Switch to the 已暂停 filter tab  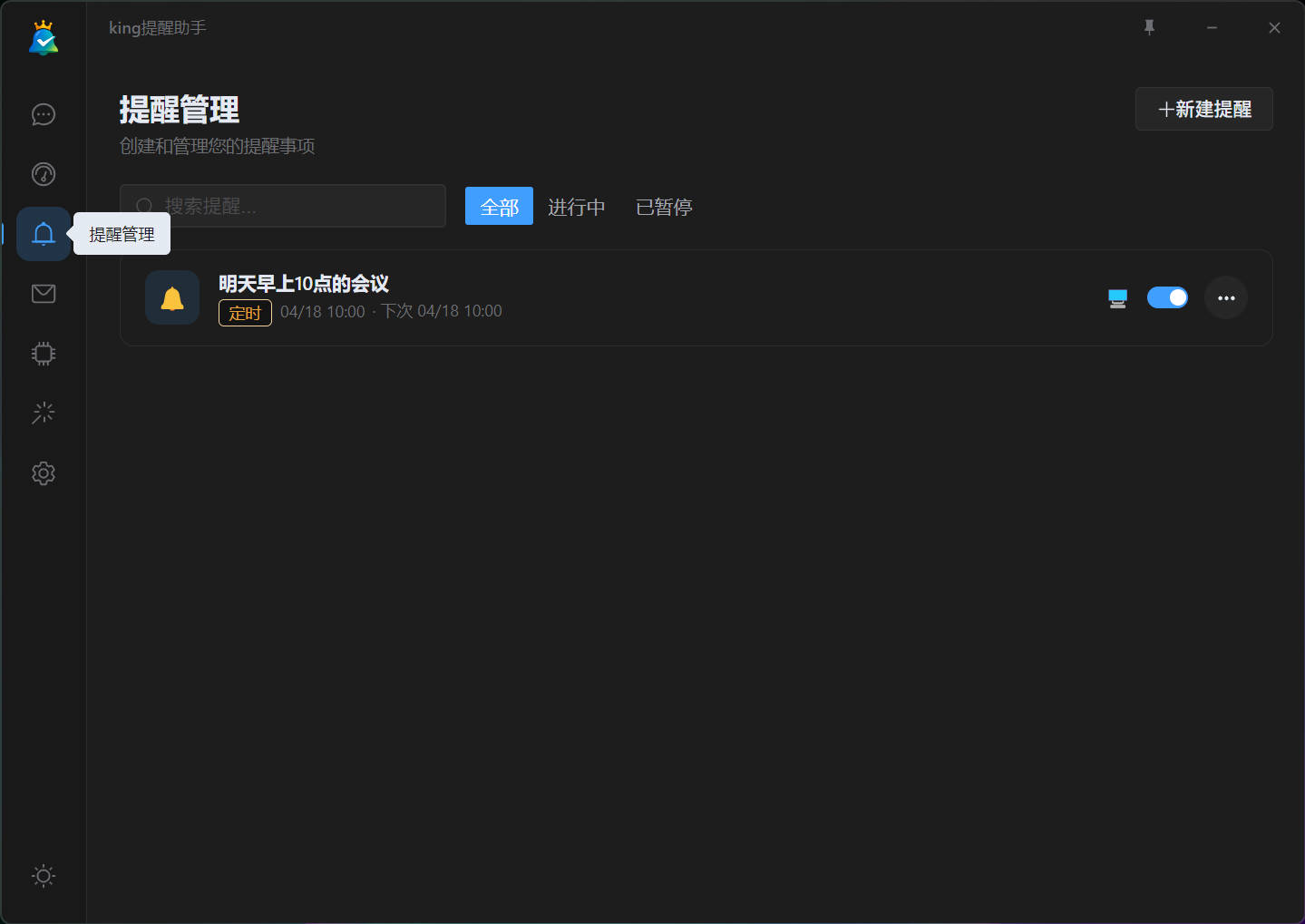click(x=663, y=206)
